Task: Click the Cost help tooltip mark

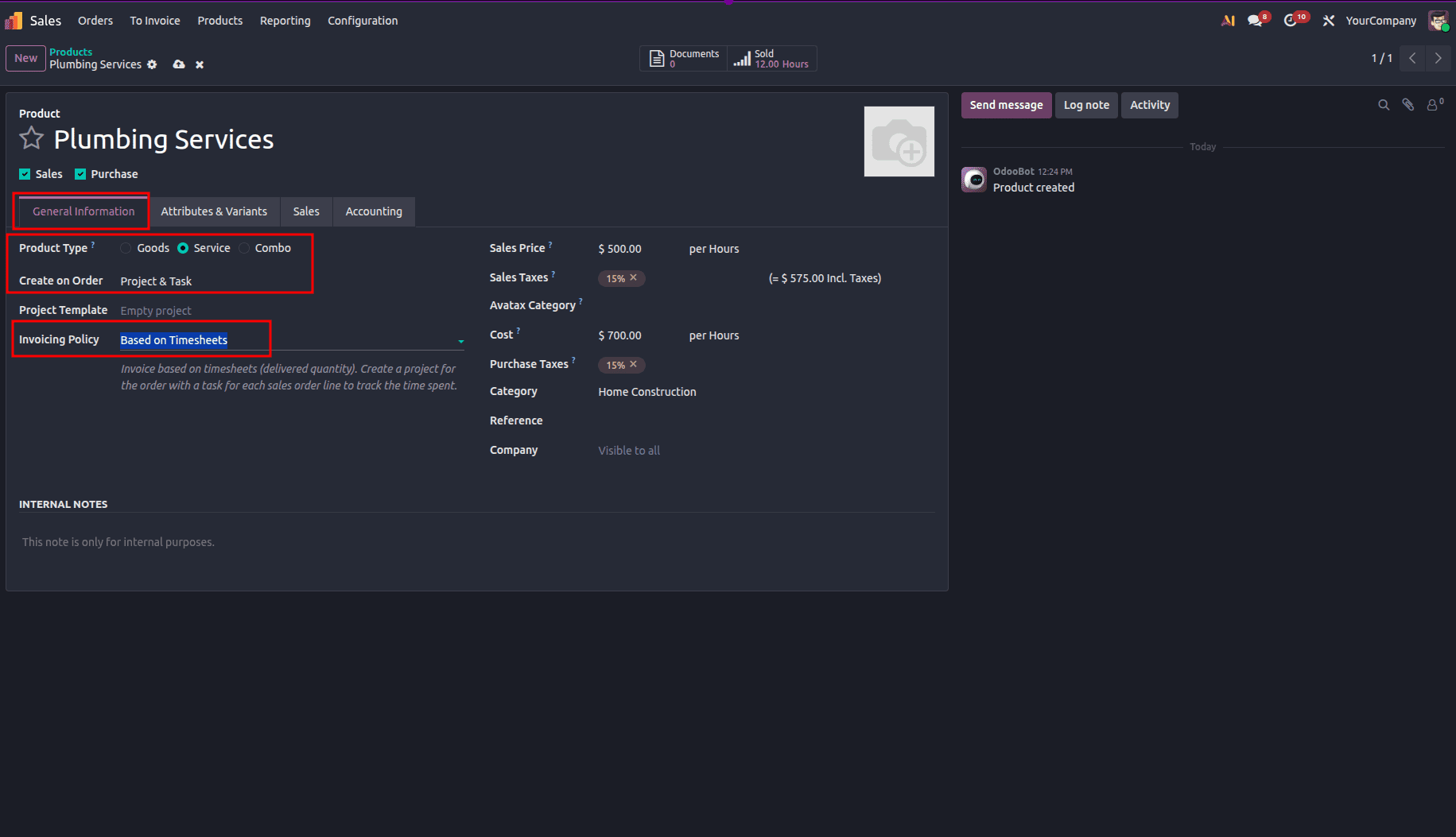Action: [518, 331]
